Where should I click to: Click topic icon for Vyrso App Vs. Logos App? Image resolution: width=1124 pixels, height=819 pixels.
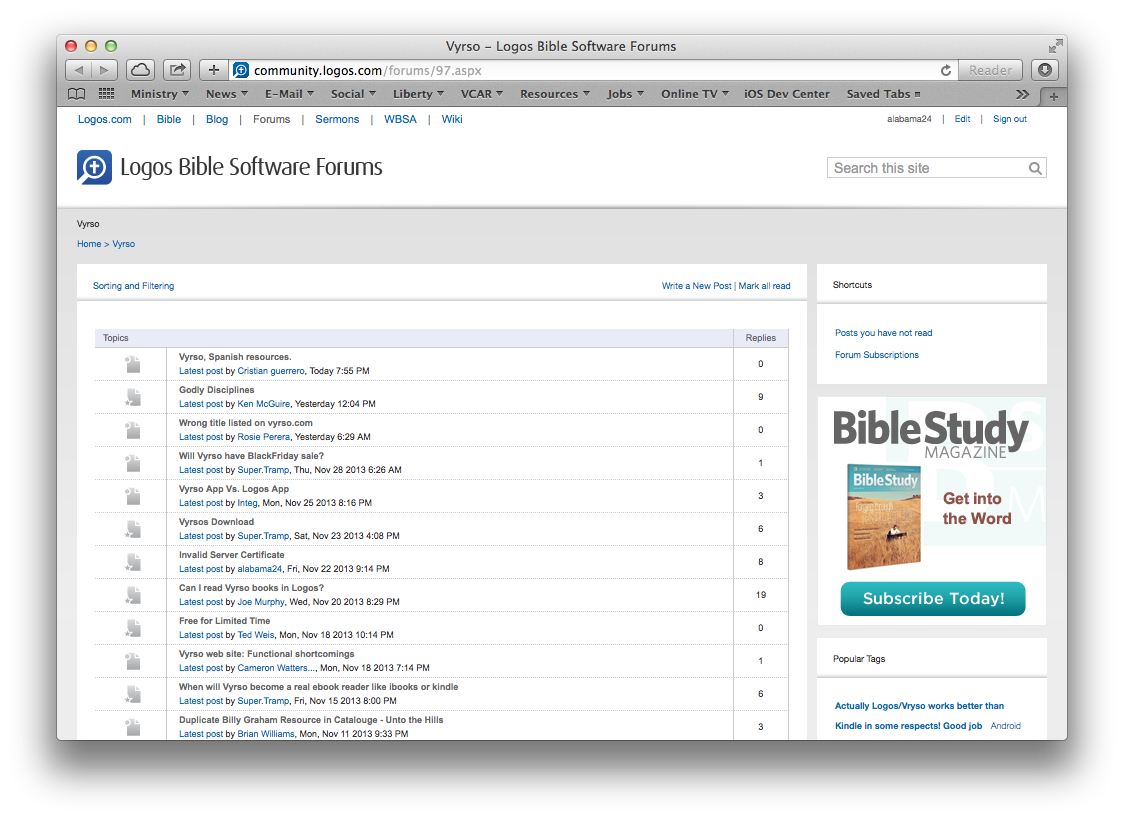pyautogui.click(x=133, y=496)
